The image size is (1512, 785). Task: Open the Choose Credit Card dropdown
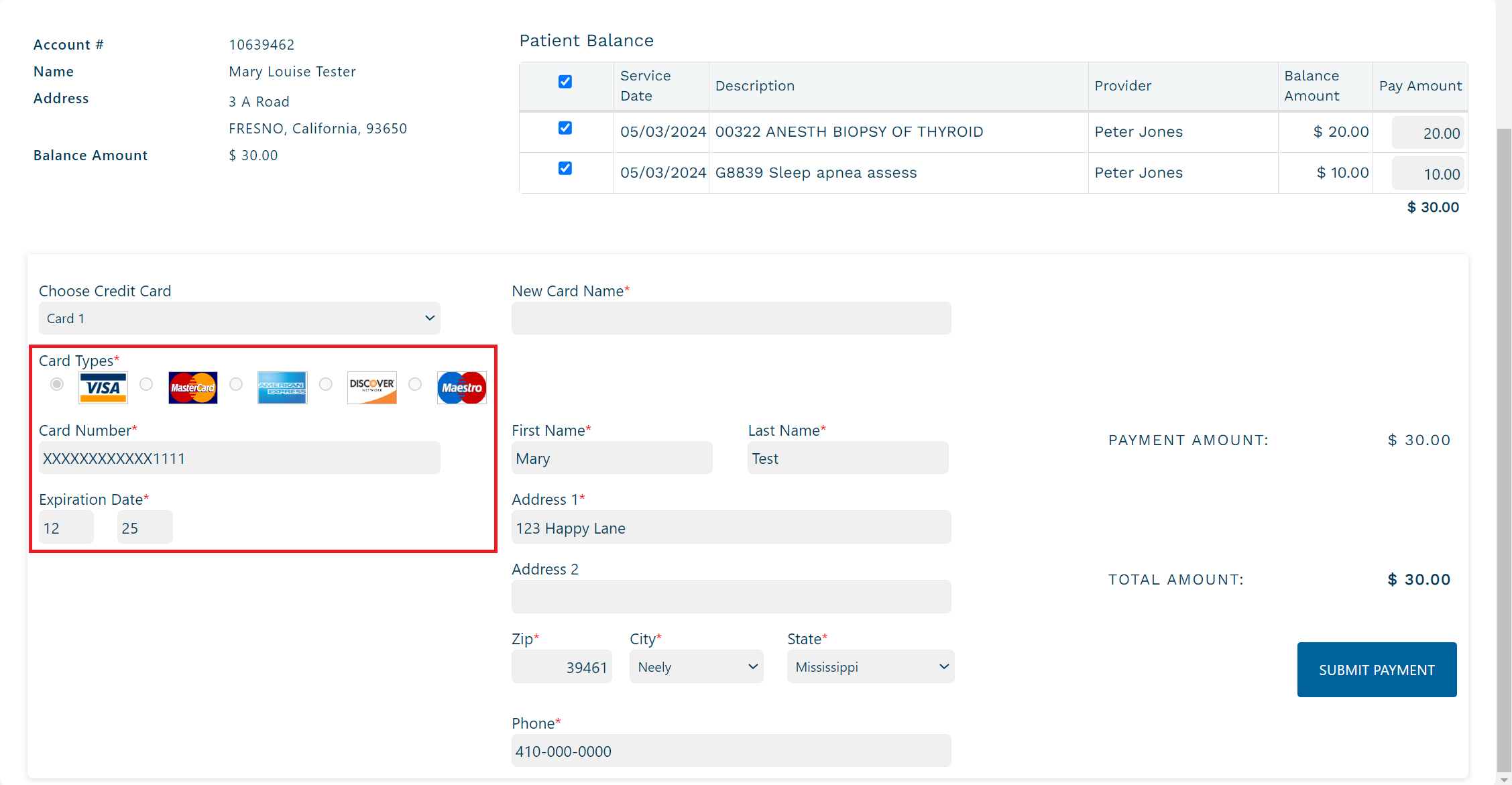click(239, 318)
